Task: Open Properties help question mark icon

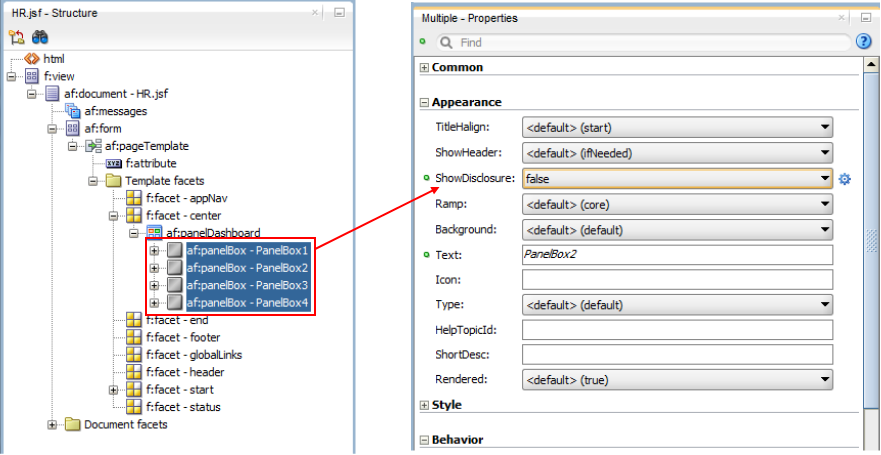Action: (x=863, y=42)
